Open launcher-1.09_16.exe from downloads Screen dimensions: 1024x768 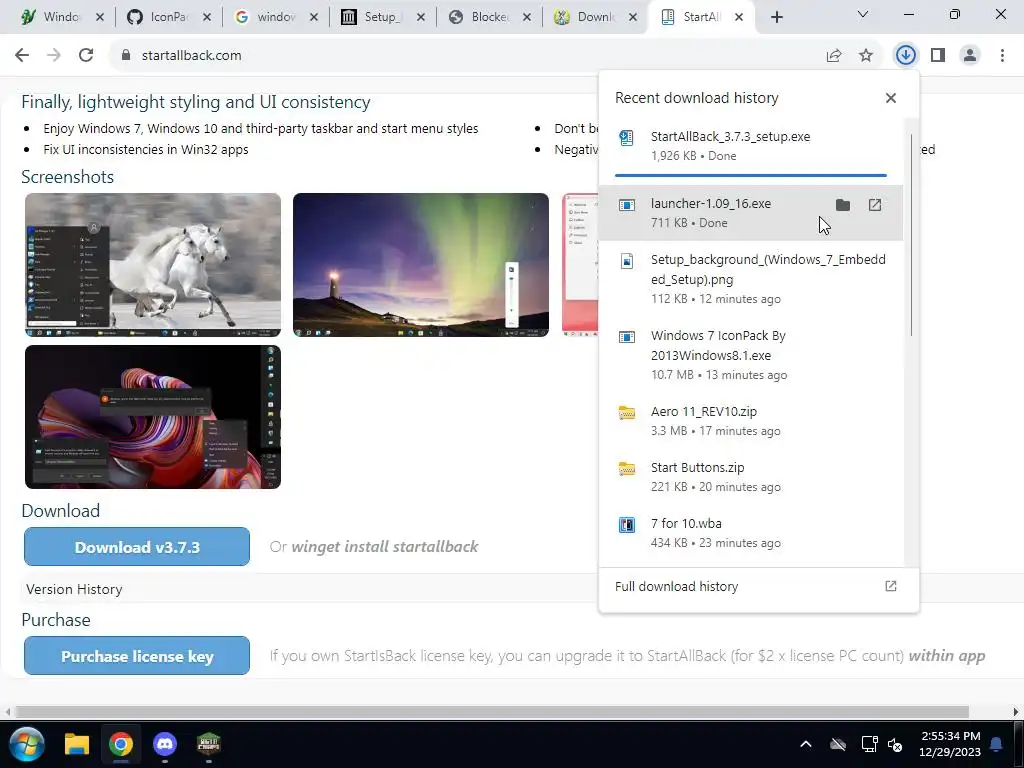click(x=875, y=205)
